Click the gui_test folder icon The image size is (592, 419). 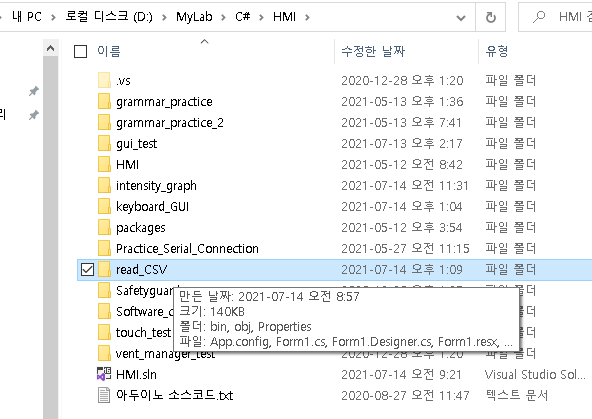point(104,143)
